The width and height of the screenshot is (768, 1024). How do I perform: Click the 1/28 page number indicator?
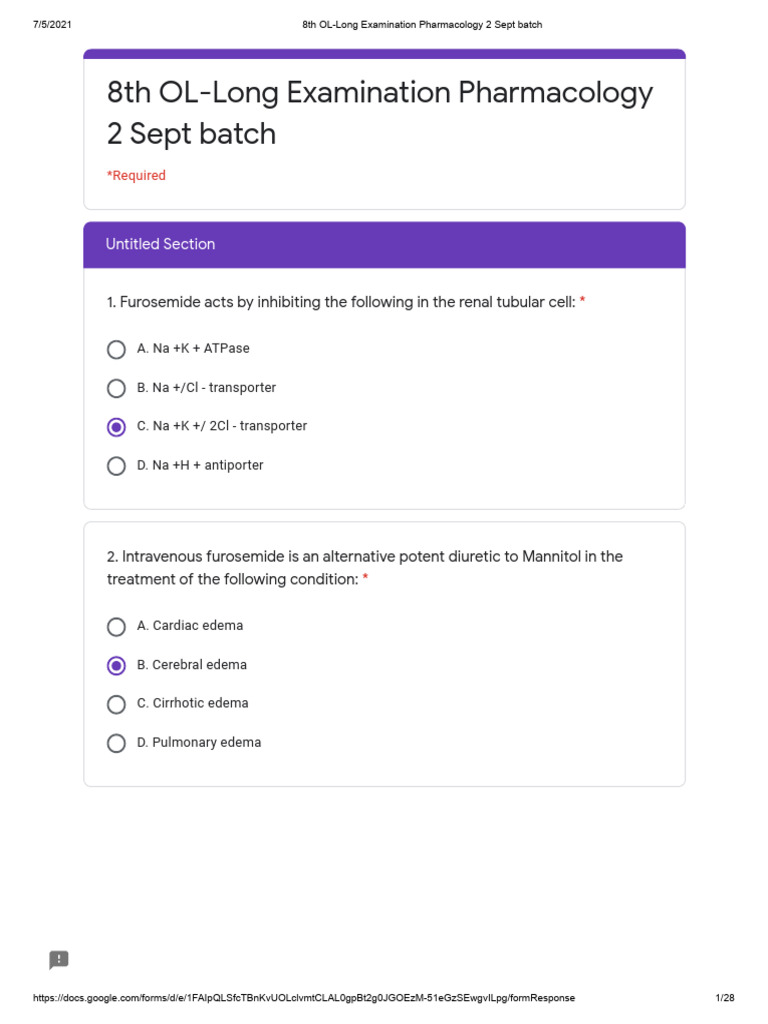tap(724, 998)
